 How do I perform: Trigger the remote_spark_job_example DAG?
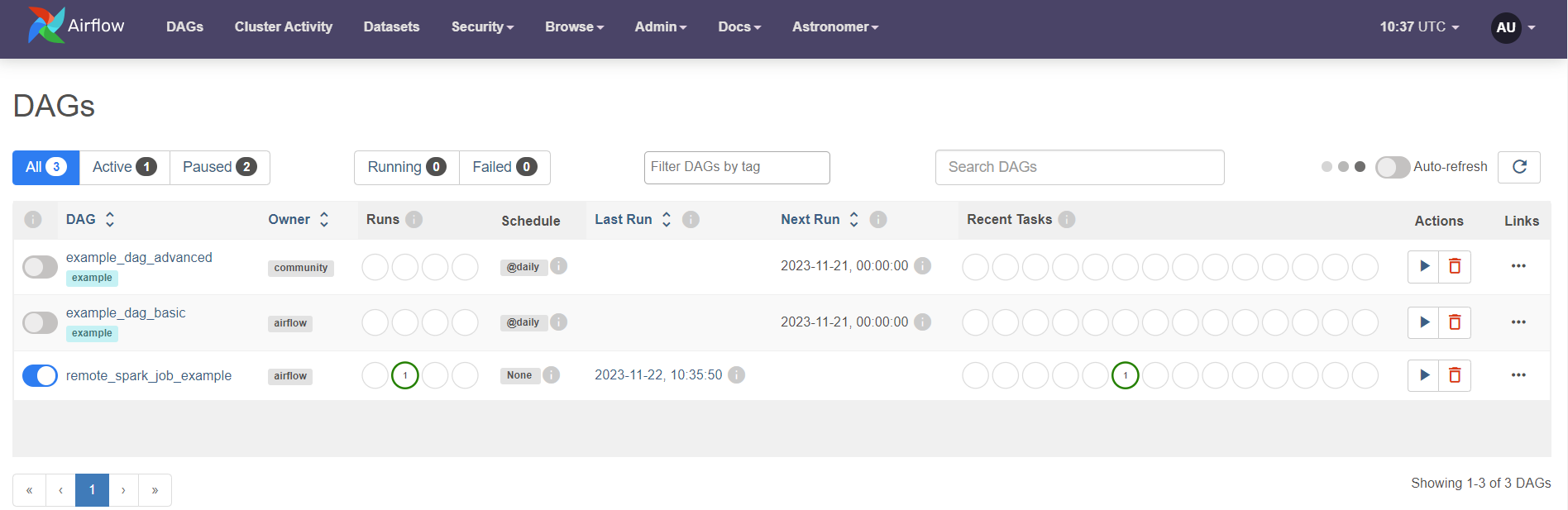pos(1423,375)
